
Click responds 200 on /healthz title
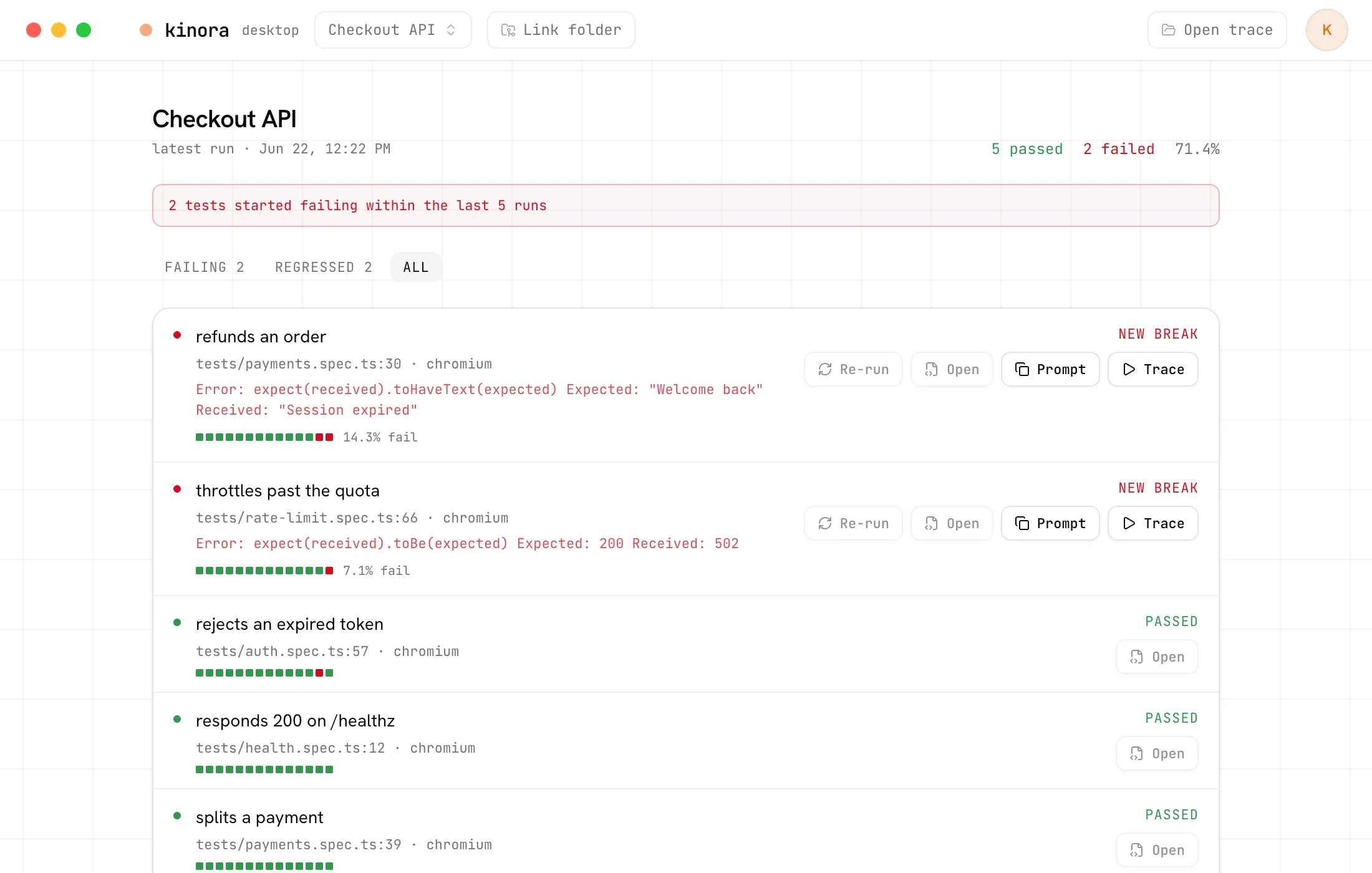295,721
